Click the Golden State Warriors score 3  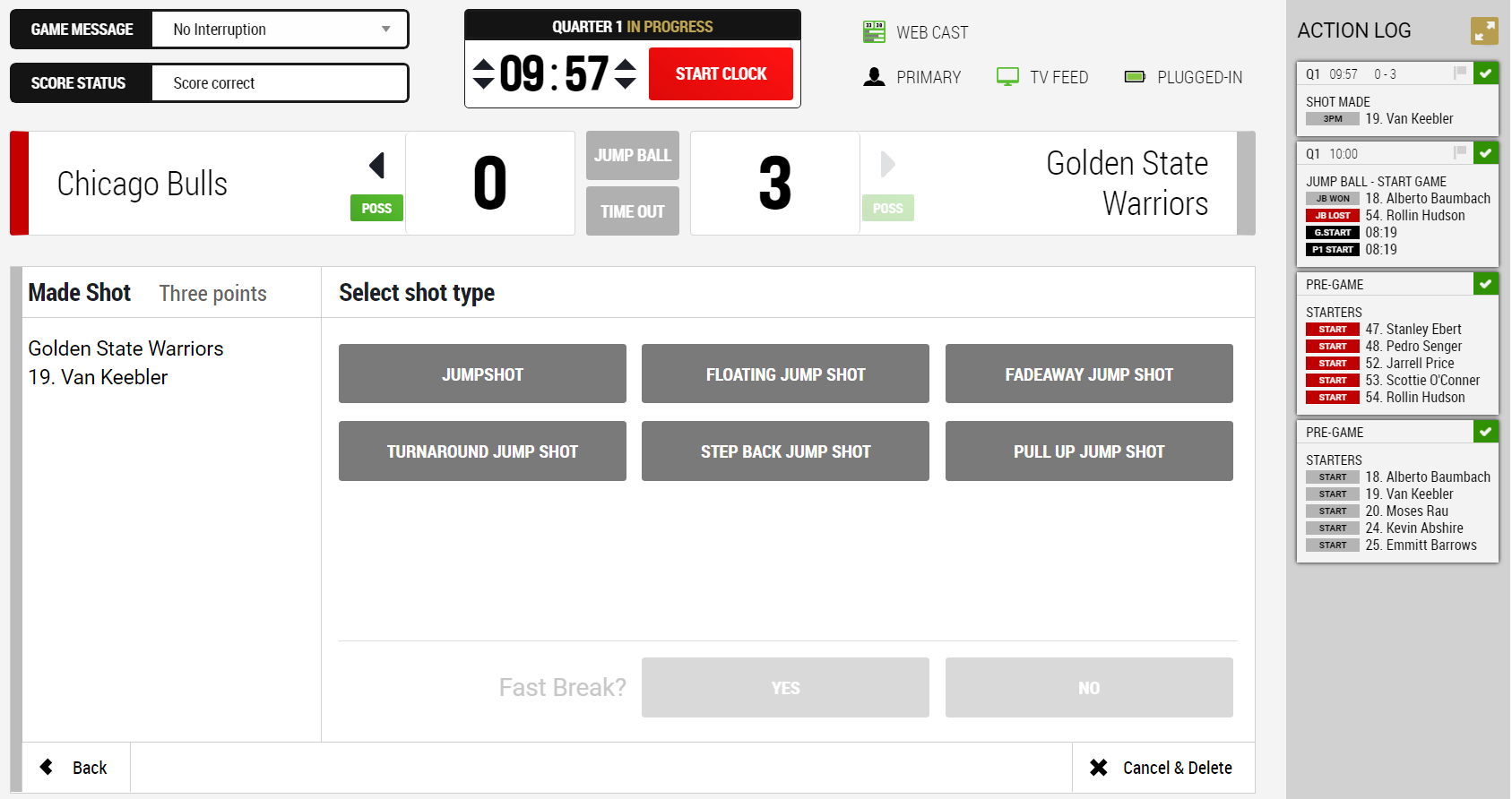(x=775, y=184)
